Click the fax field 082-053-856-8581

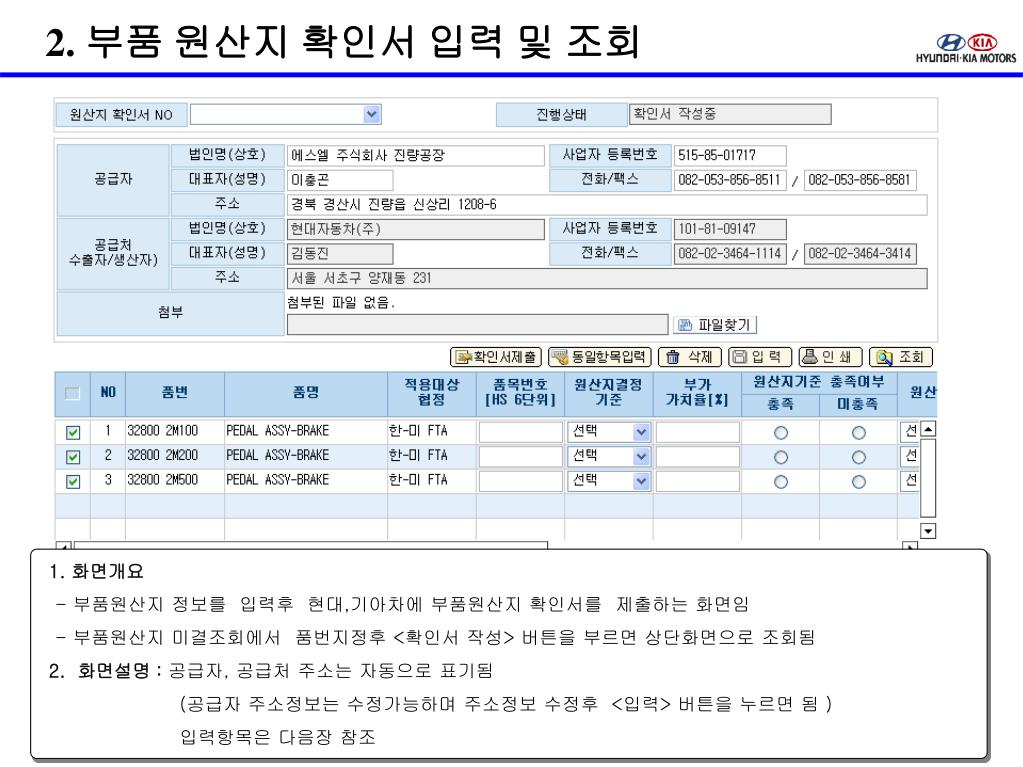pyautogui.click(x=860, y=180)
